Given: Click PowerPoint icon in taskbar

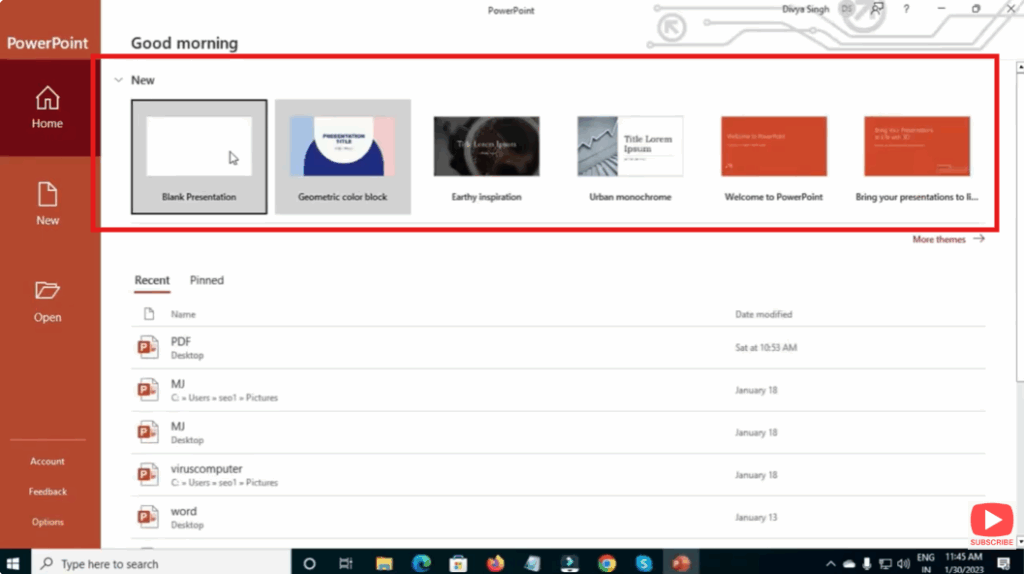Looking at the screenshot, I should coord(681,564).
